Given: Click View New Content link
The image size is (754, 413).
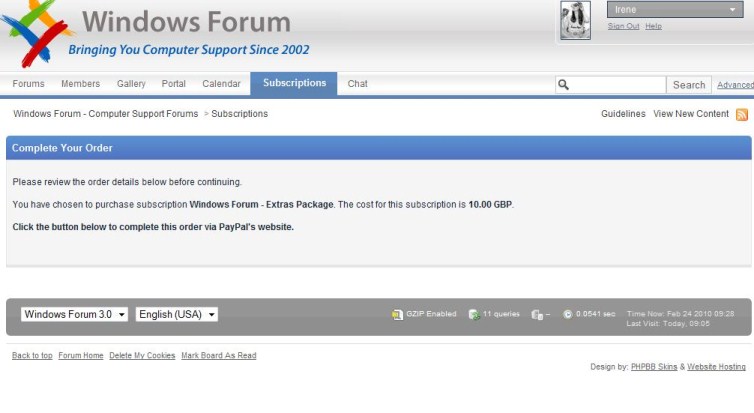Looking at the screenshot, I should point(691,114).
